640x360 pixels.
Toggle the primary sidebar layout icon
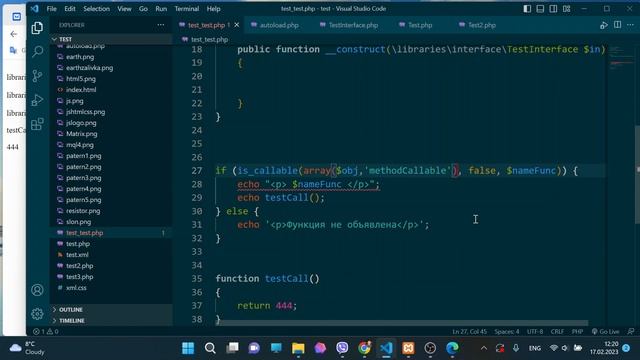tap(527, 9)
